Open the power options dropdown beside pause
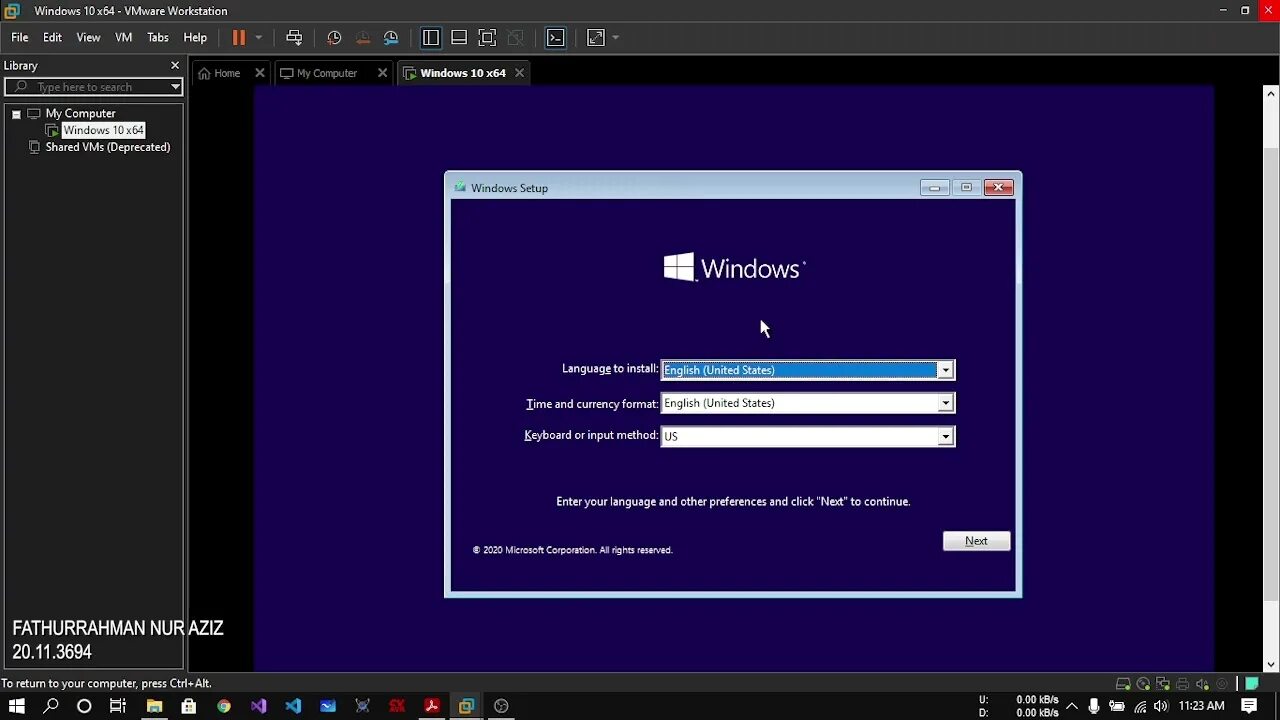The width and height of the screenshot is (1280, 720). pos(258,38)
